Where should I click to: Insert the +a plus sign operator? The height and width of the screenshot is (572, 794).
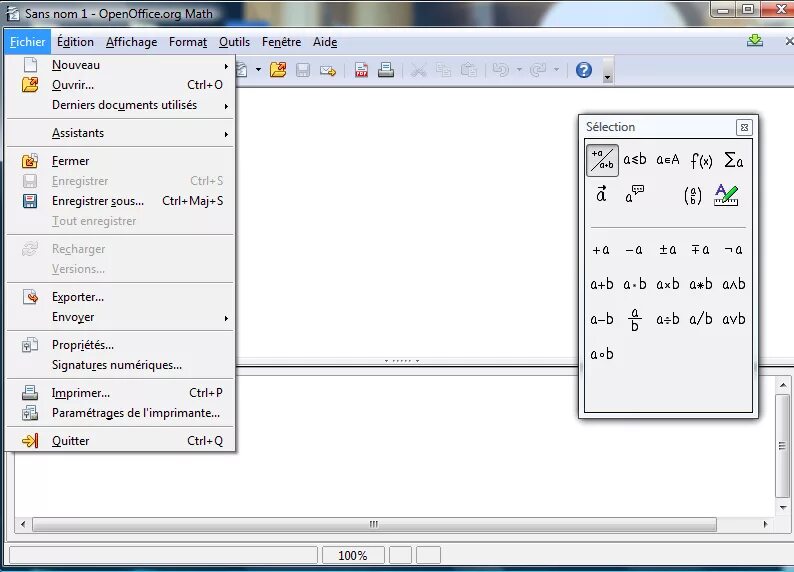[x=602, y=250]
